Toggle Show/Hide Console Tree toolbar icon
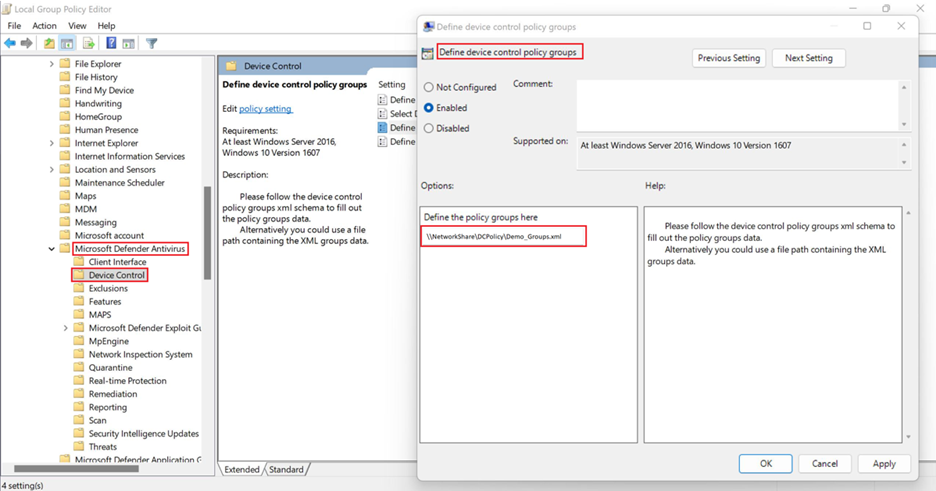This screenshot has width=936, height=491. pos(67,43)
